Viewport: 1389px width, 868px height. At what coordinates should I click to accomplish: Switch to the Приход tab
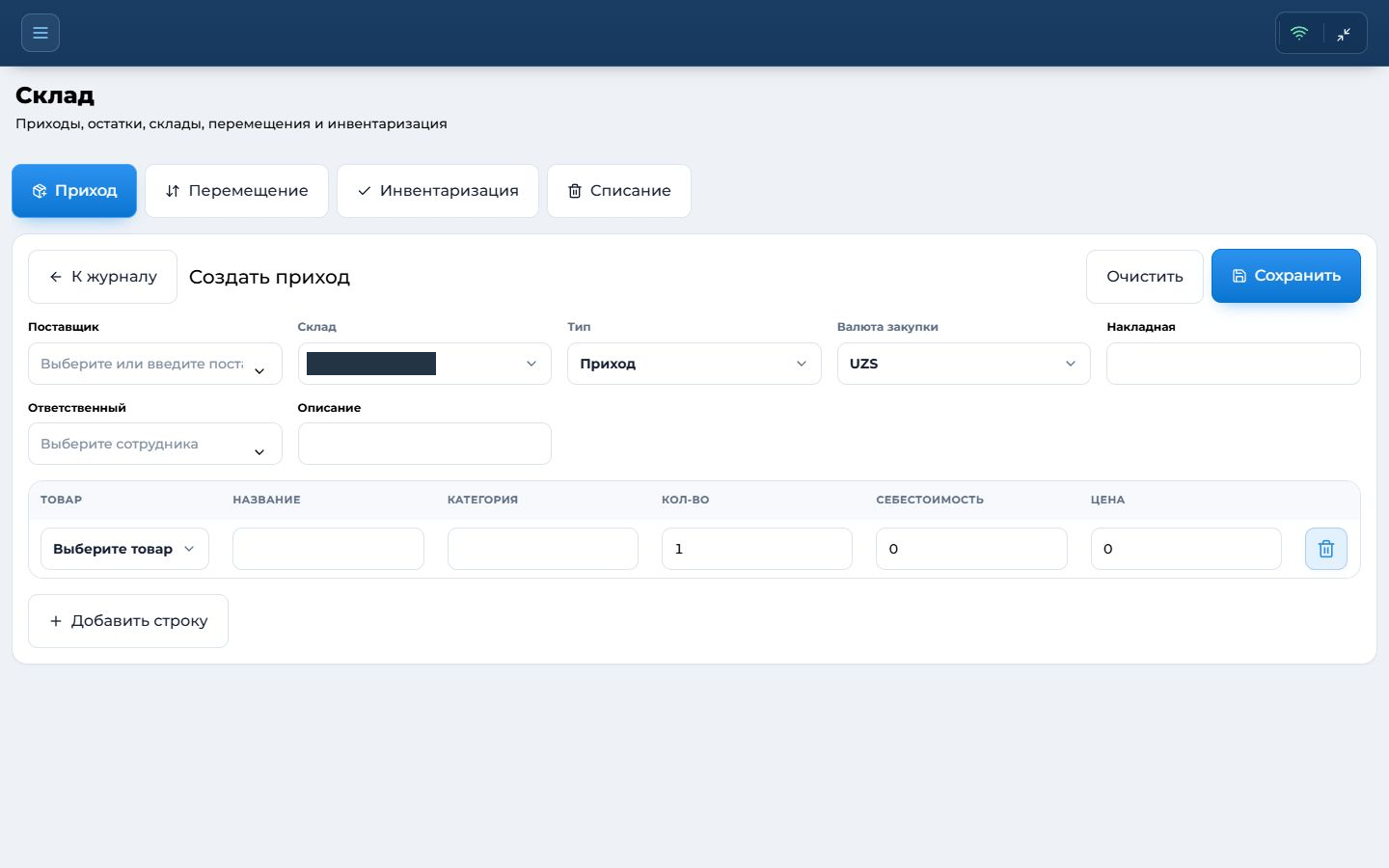pyautogui.click(x=74, y=191)
